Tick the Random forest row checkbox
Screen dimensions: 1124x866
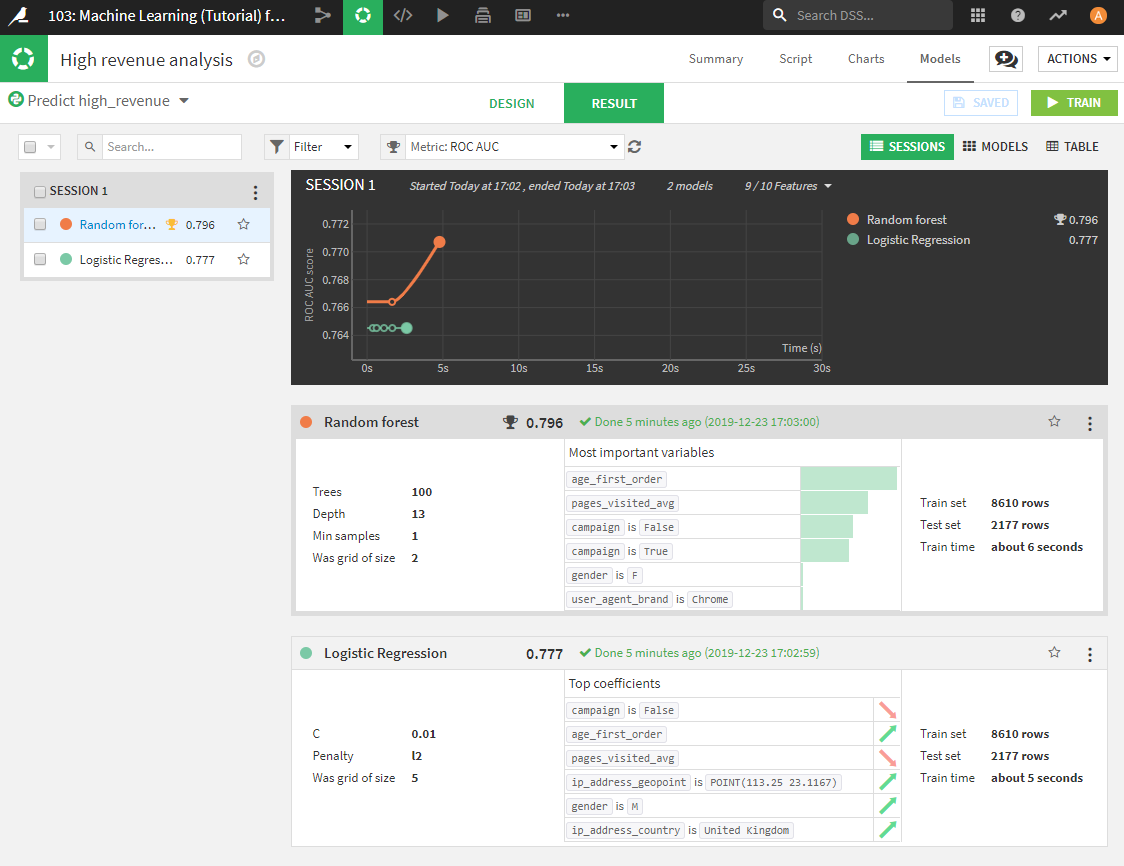[x=40, y=224]
